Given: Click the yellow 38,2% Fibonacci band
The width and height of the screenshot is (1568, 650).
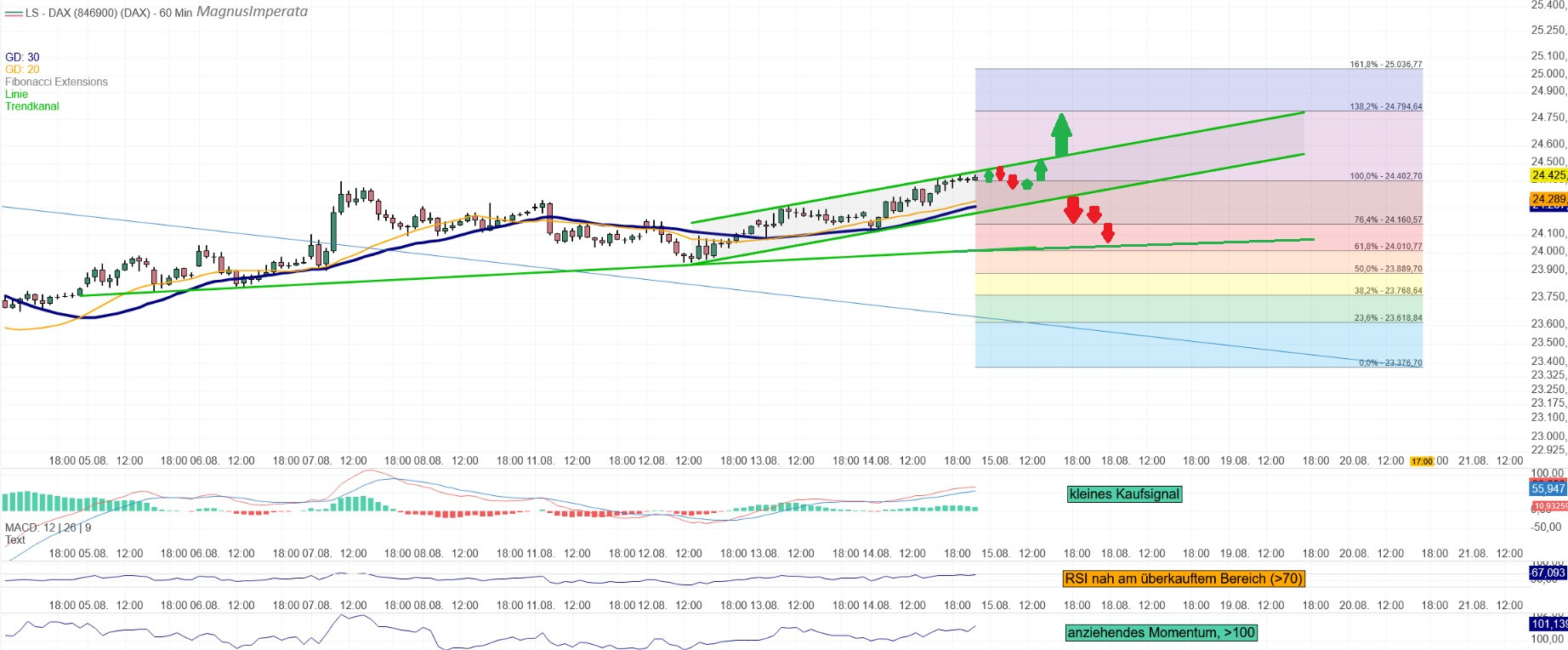Looking at the screenshot, I should (1190, 284).
